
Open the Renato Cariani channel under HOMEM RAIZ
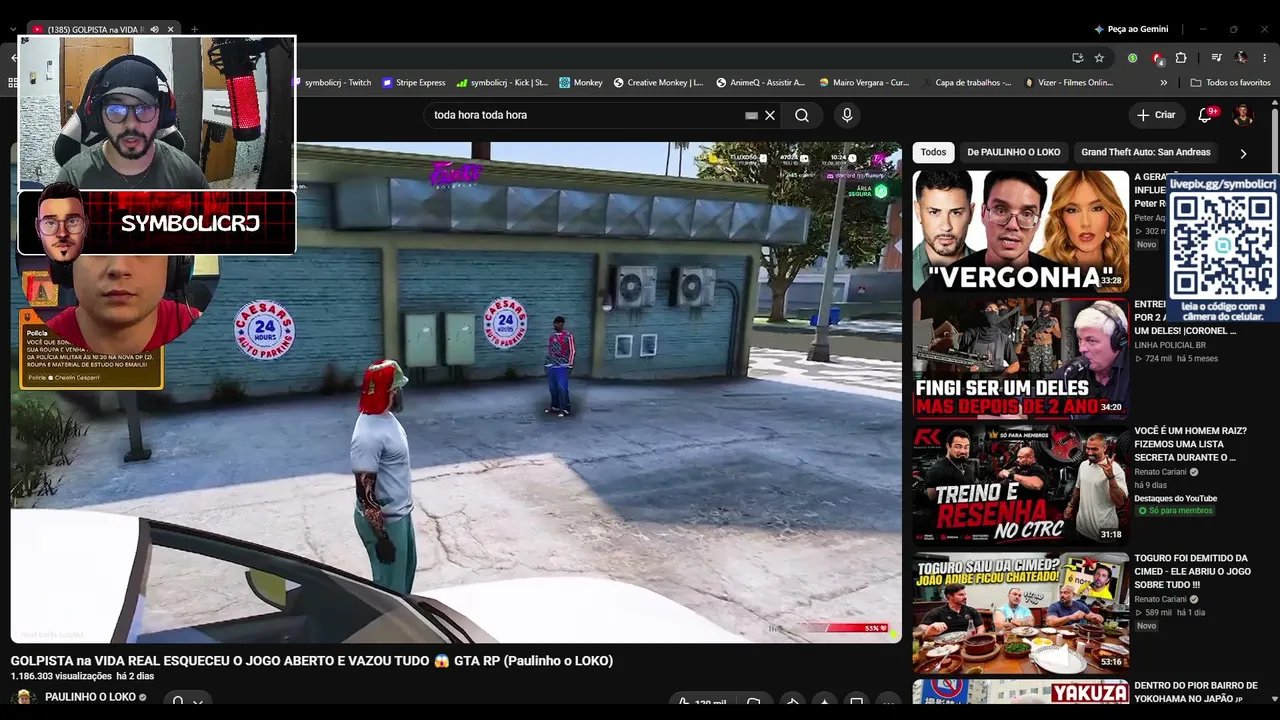(1160, 472)
